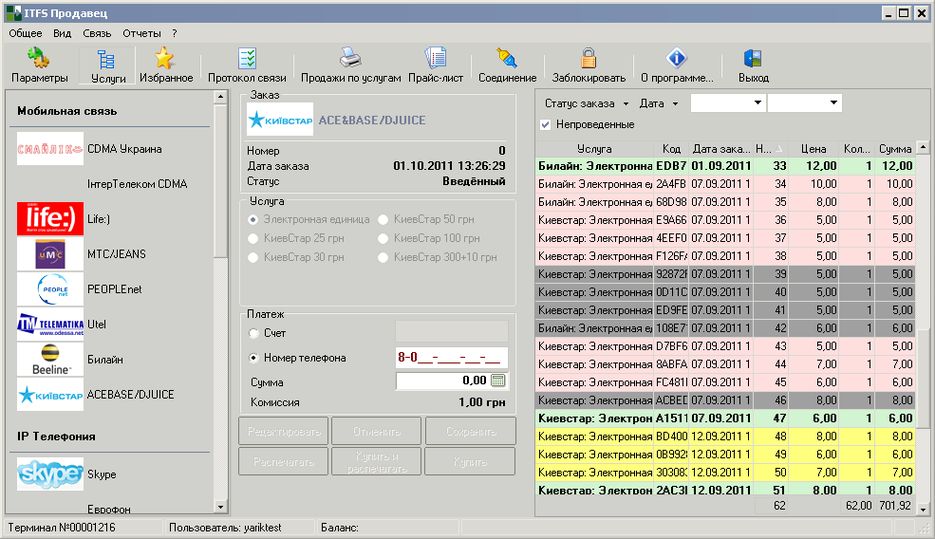Open Продажи по услугам printer icon
935x539 pixels.
pyautogui.click(x=351, y=58)
